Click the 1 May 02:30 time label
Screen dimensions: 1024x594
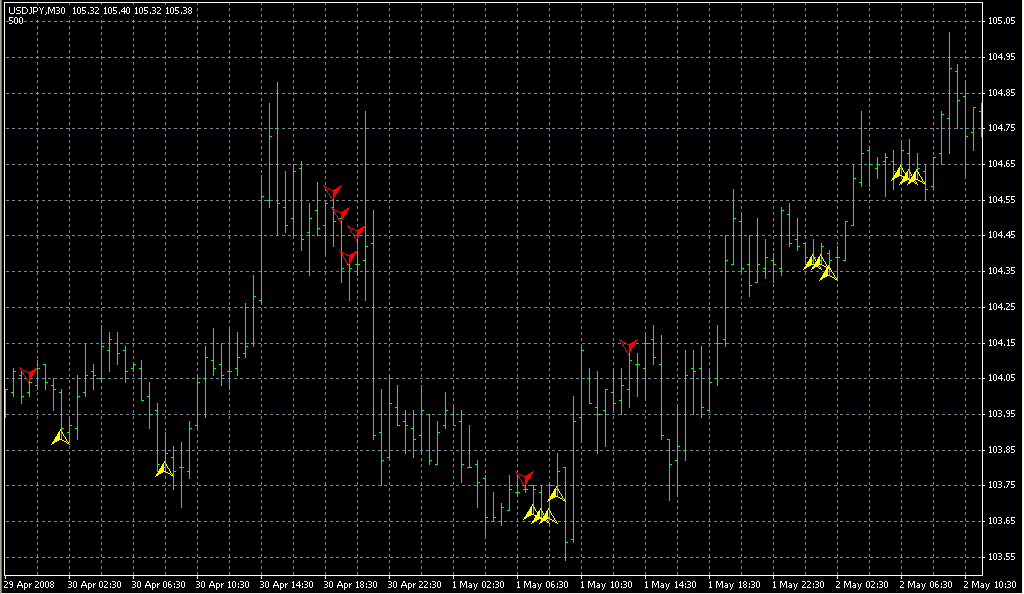pyautogui.click(x=478, y=585)
